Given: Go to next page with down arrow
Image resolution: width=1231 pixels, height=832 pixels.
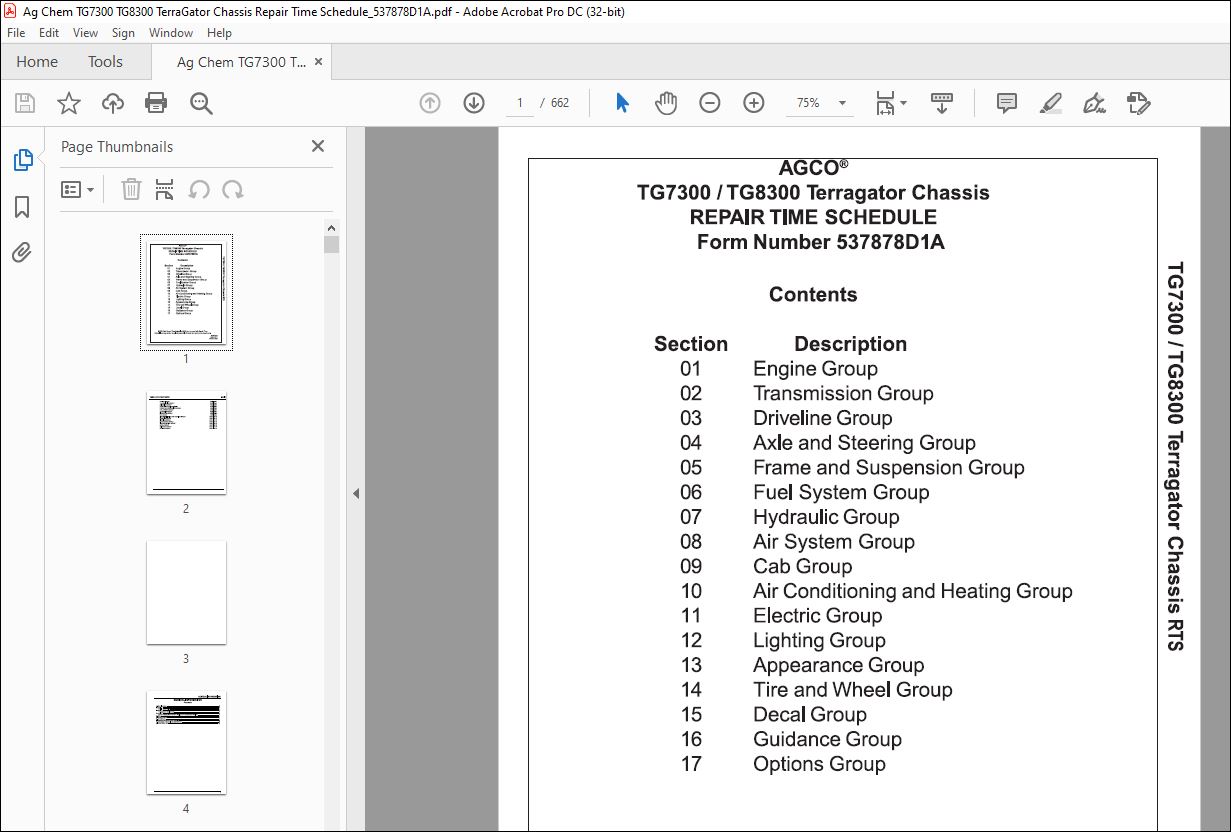Looking at the screenshot, I should point(474,103).
